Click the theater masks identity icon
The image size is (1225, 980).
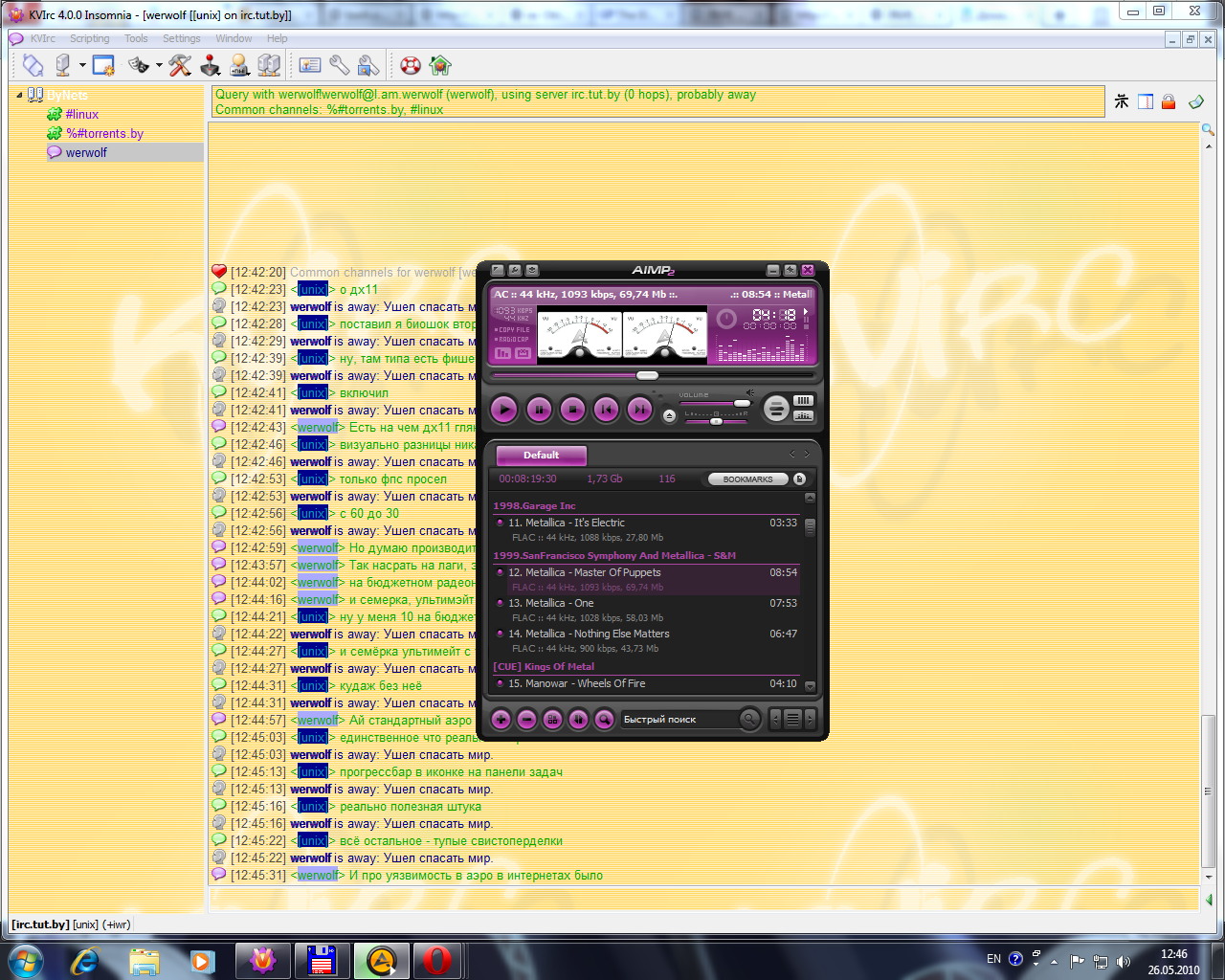pyautogui.click(x=140, y=65)
